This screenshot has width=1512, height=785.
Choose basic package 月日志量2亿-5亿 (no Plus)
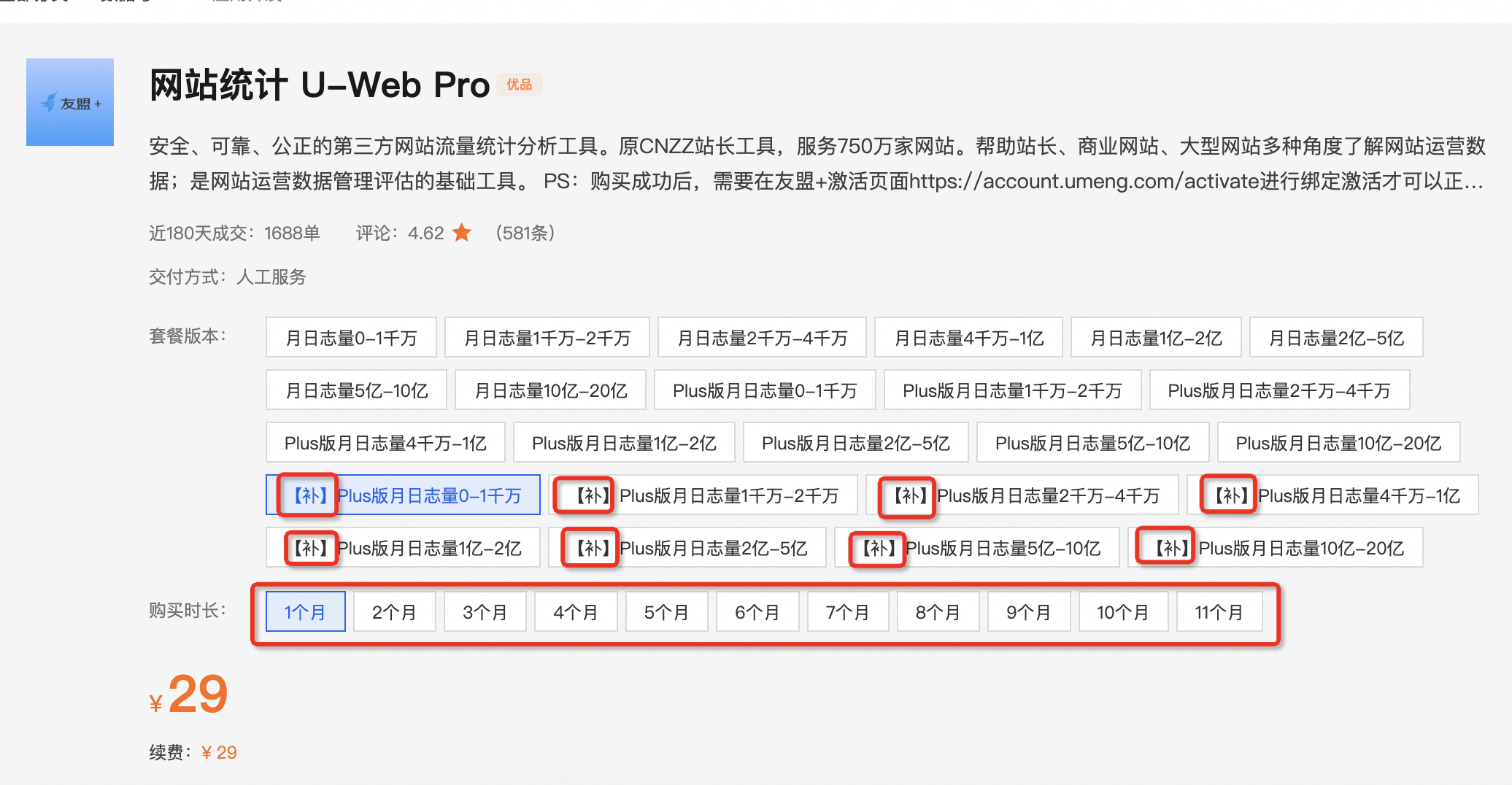[x=1336, y=337]
